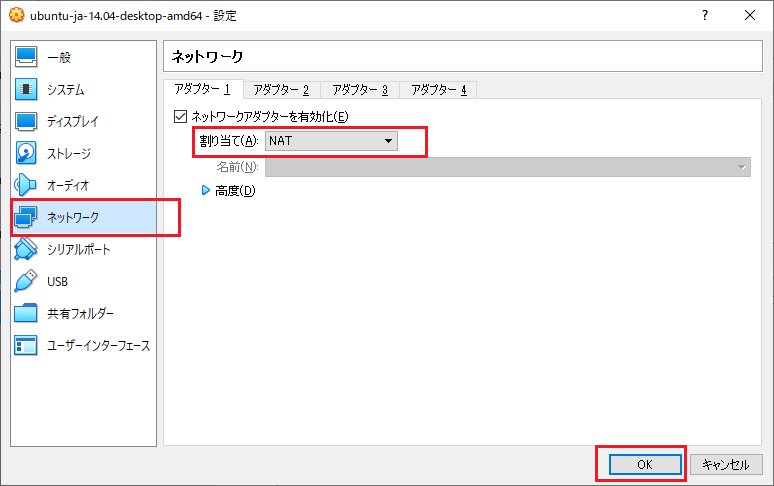The image size is (774, 486).
Task: Open the ディスプレイ (Display) settings icon
Action: 27,122
